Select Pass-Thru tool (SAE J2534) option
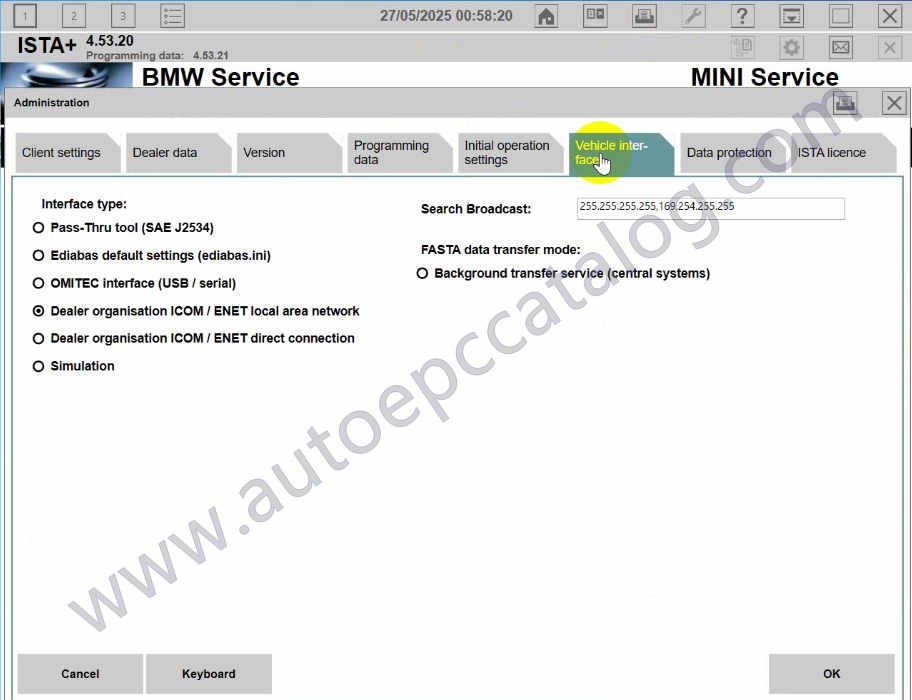 (x=123, y=227)
